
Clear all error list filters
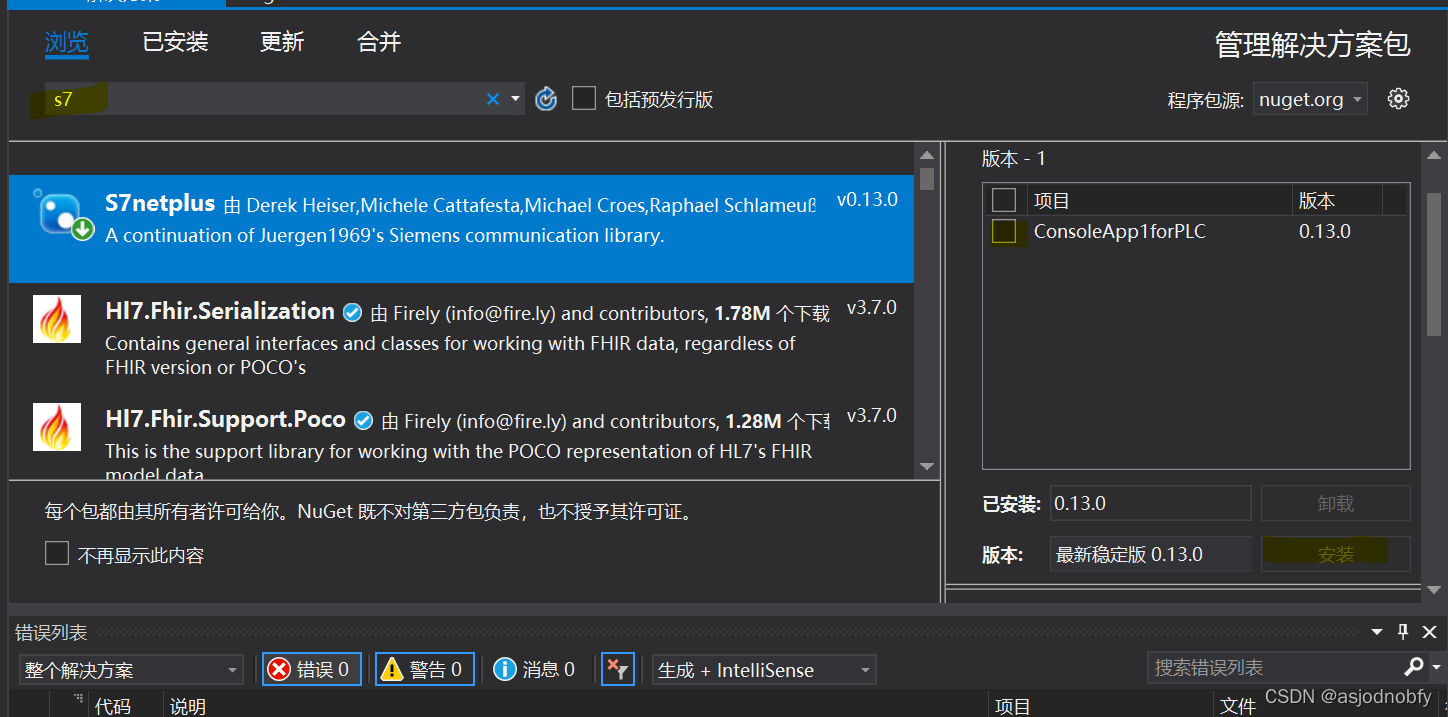point(617,669)
